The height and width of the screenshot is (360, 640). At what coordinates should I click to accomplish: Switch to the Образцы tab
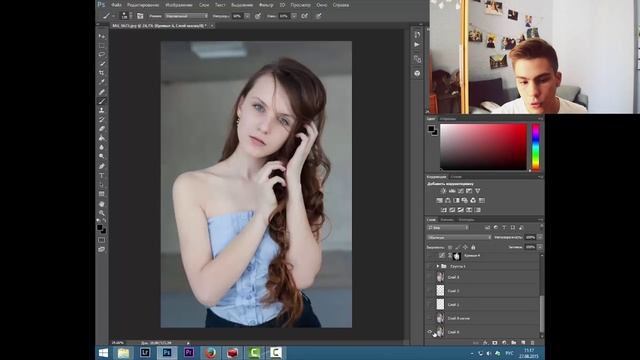(448, 119)
